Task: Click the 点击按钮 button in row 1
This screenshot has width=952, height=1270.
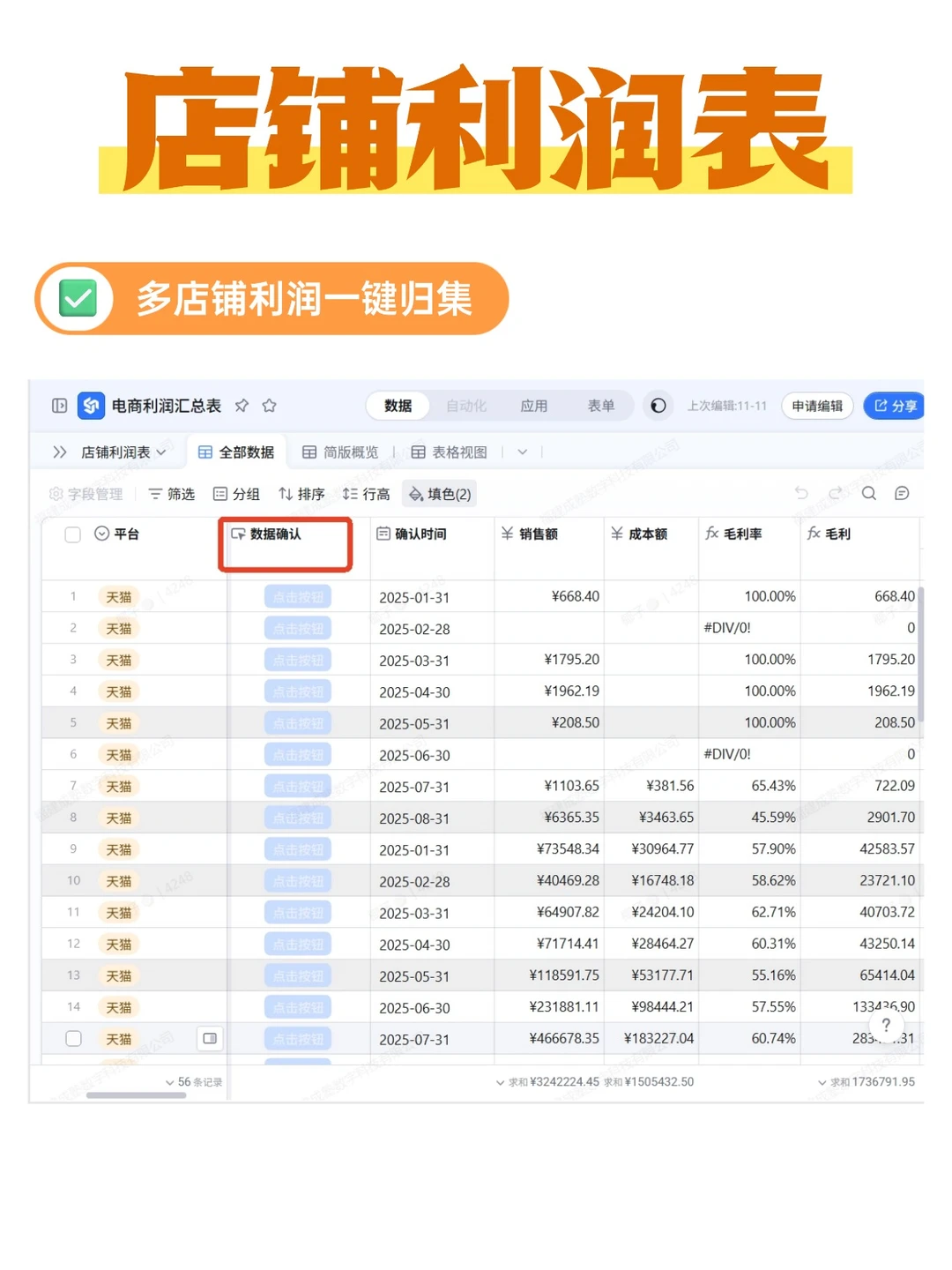Action: point(298,597)
